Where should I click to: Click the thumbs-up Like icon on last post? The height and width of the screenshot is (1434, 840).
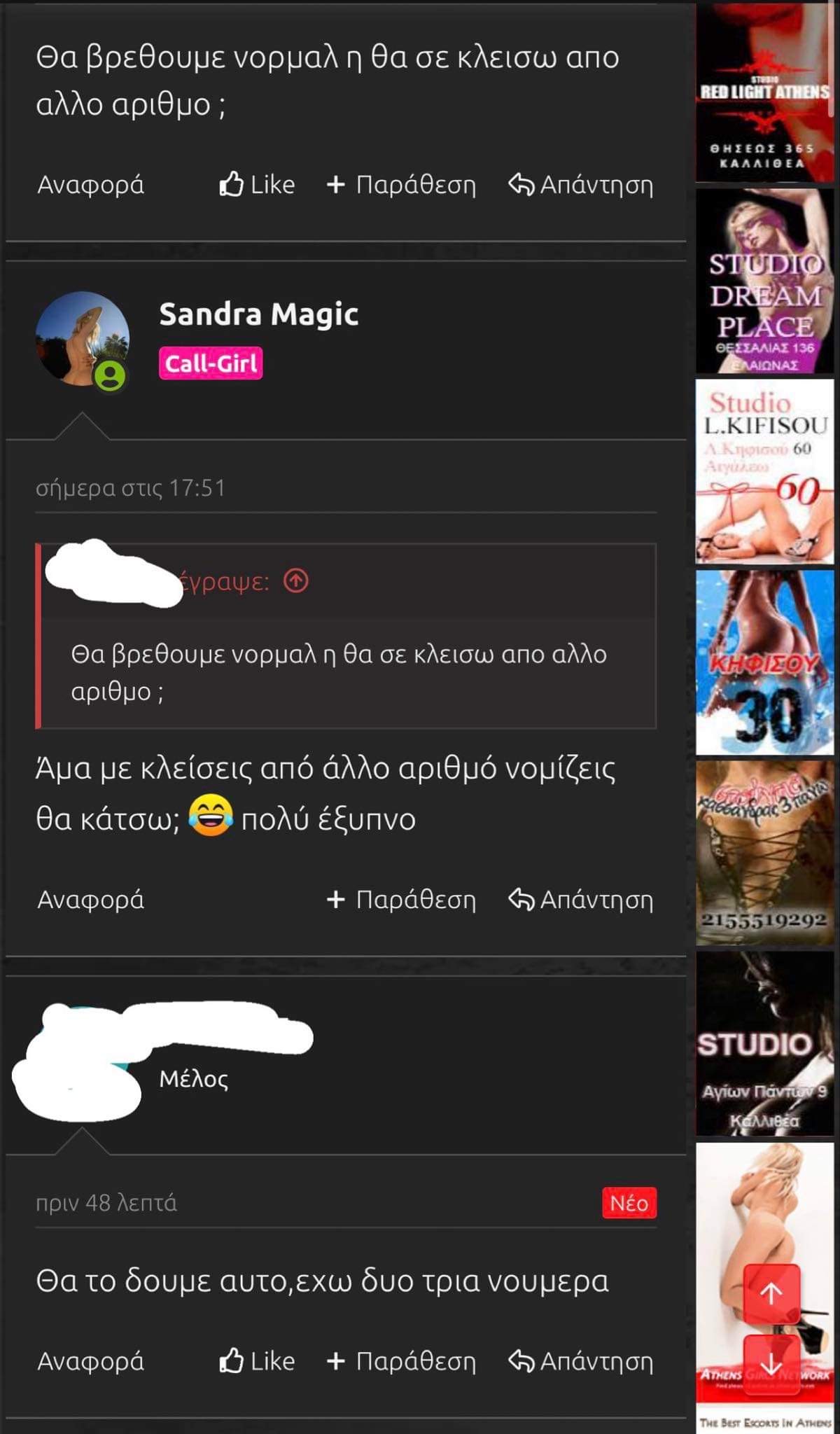(232, 1360)
